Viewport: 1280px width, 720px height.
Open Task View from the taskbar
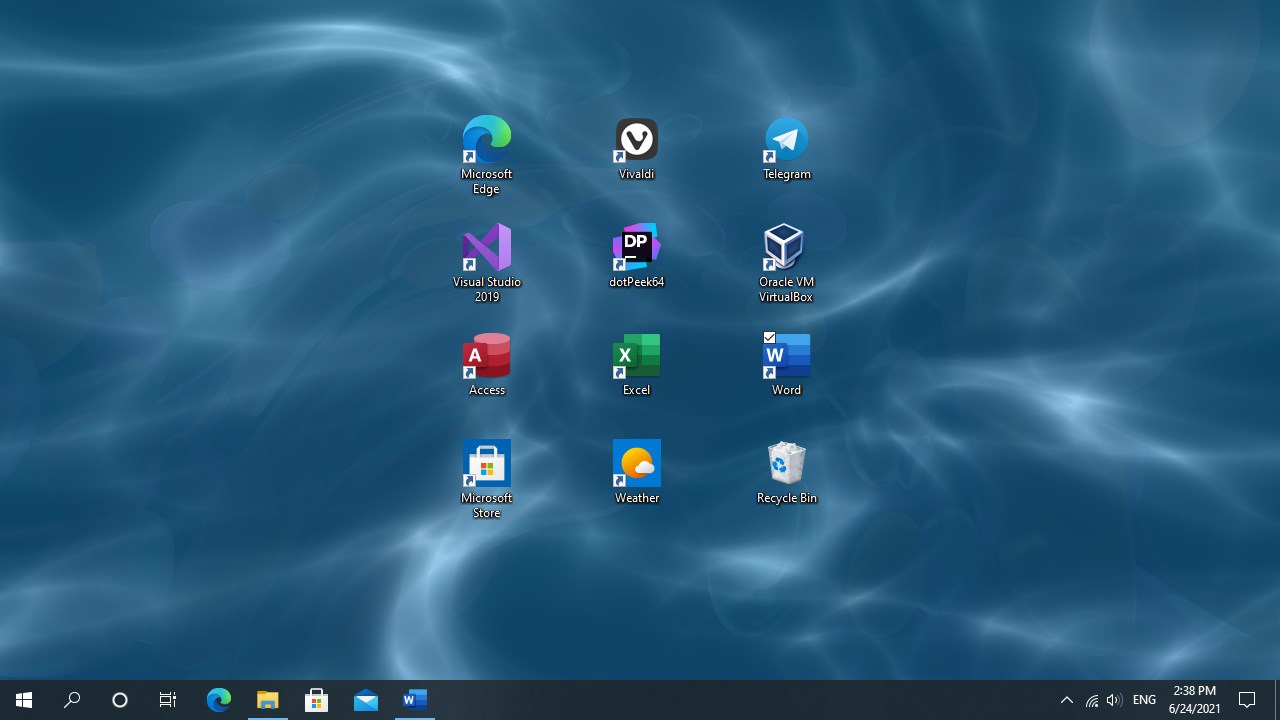(x=168, y=700)
